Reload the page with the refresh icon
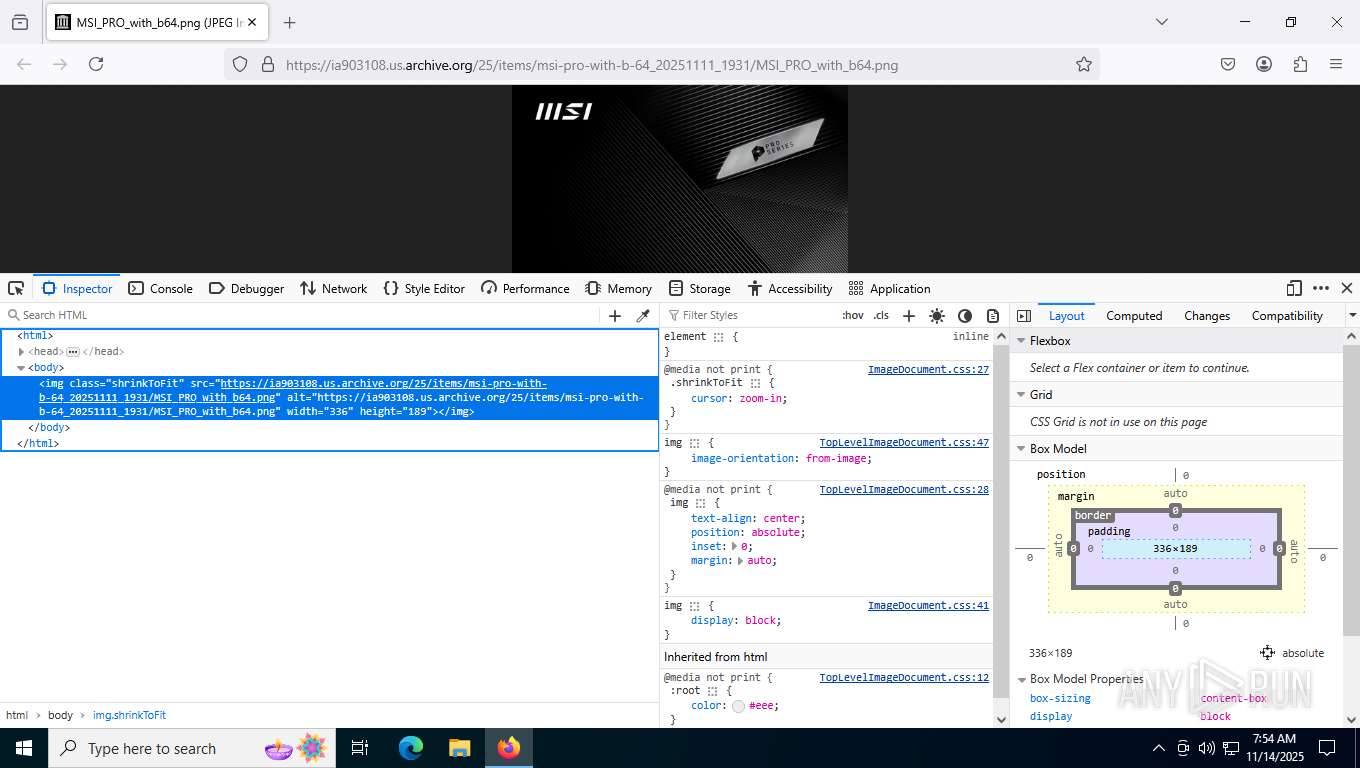 tap(96, 64)
